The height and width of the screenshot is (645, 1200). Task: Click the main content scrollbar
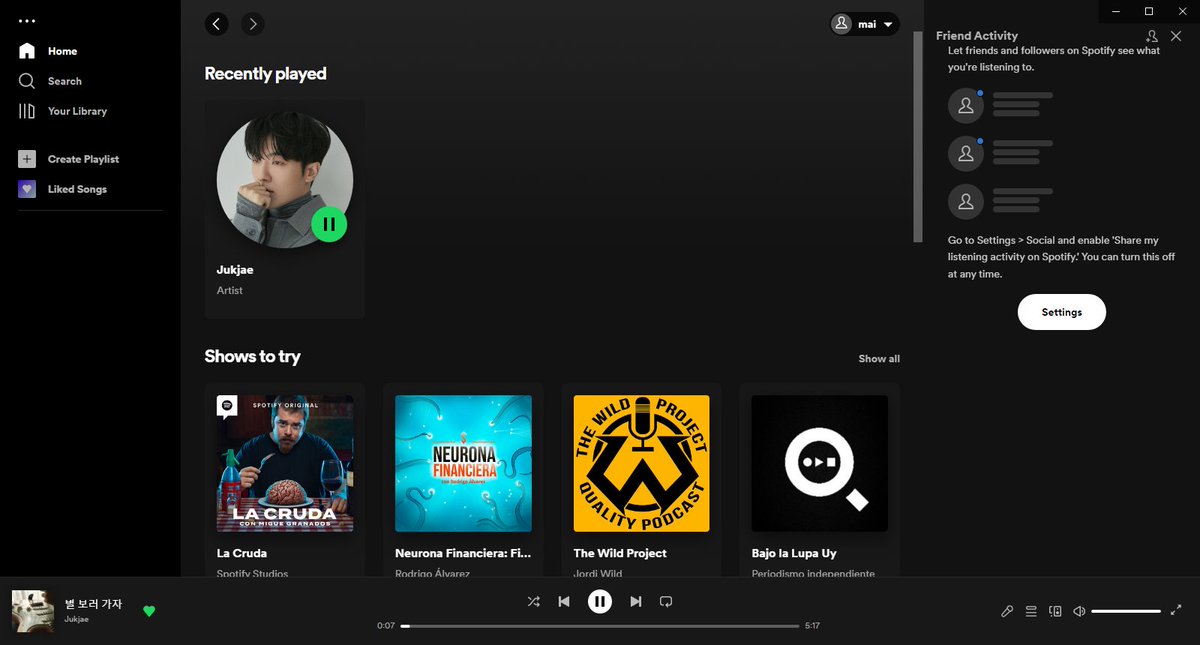[x=918, y=137]
